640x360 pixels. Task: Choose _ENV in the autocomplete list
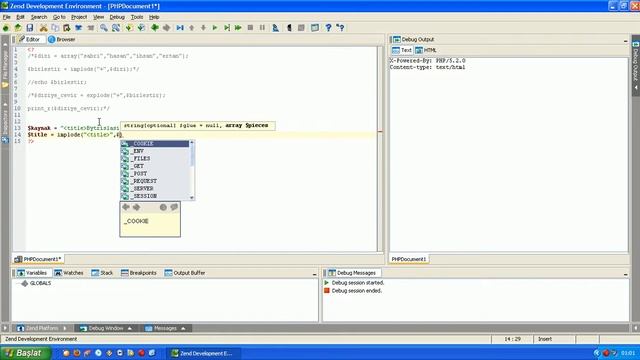155,151
